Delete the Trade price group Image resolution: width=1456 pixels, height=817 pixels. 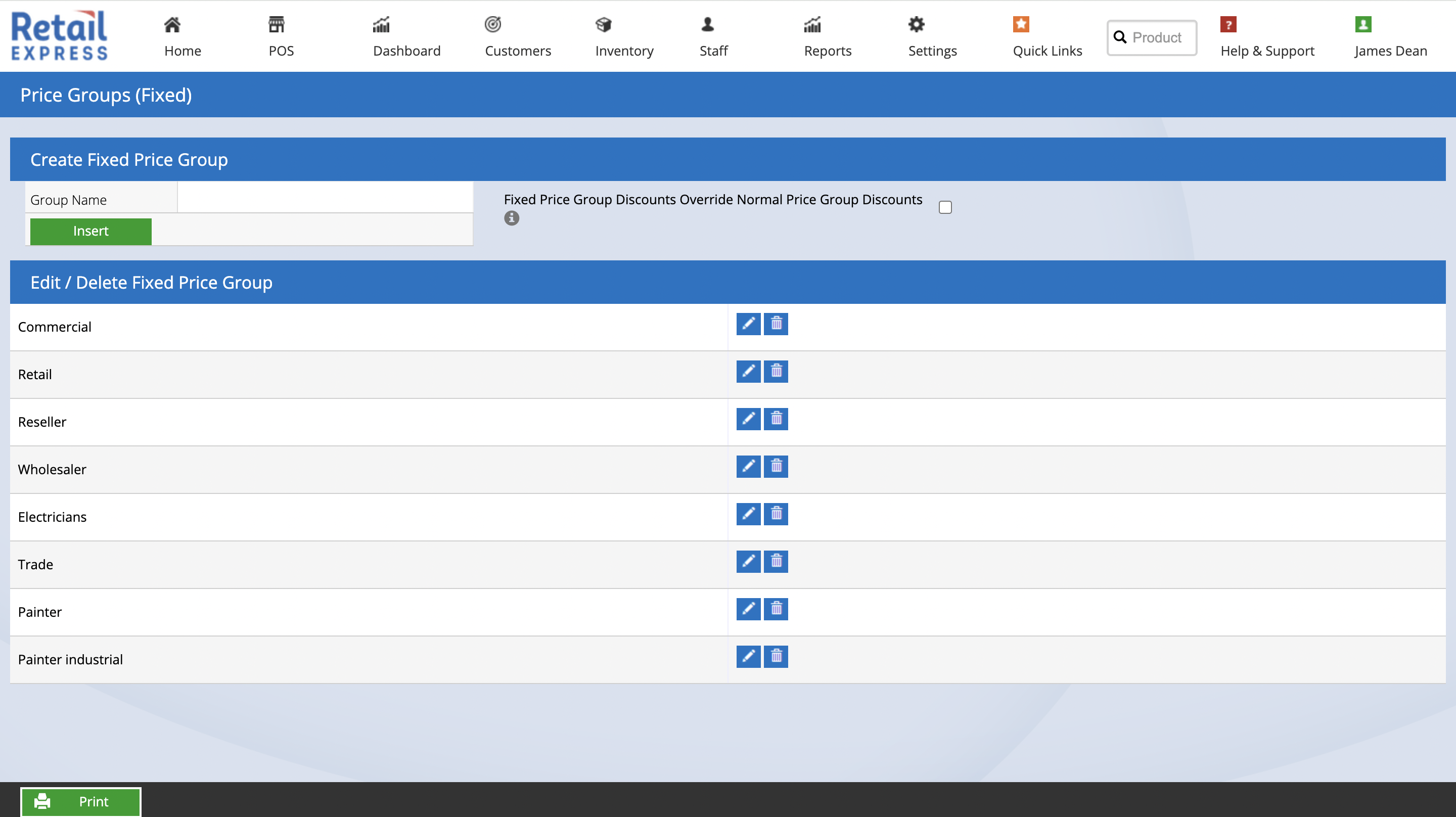[x=776, y=562]
